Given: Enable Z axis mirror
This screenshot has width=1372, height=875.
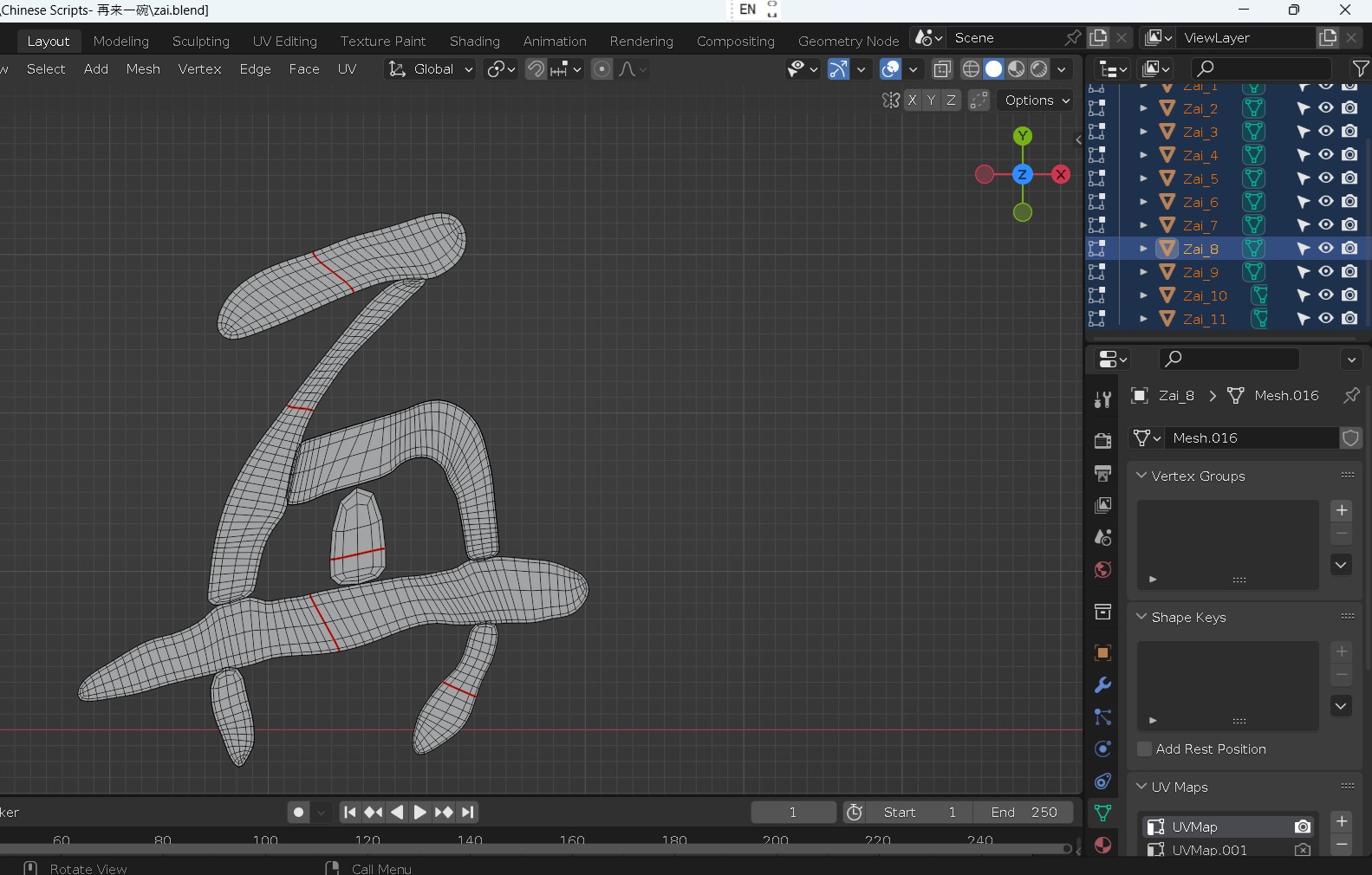Looking at the screenshot, I should pos(951,100).
